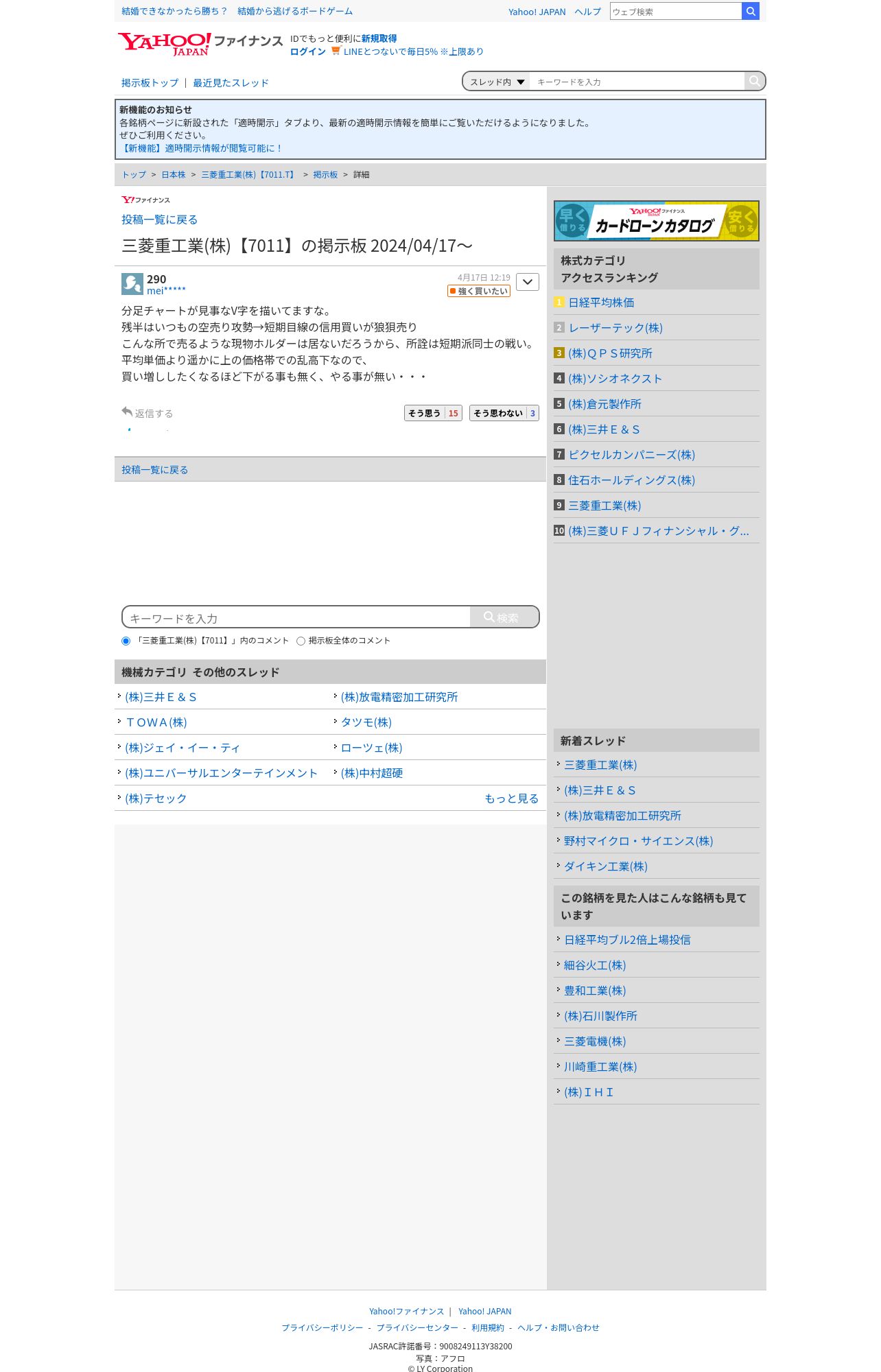Click 投稿一覧に戻る above the thread title
The image size is (881, 1372).
160,220
